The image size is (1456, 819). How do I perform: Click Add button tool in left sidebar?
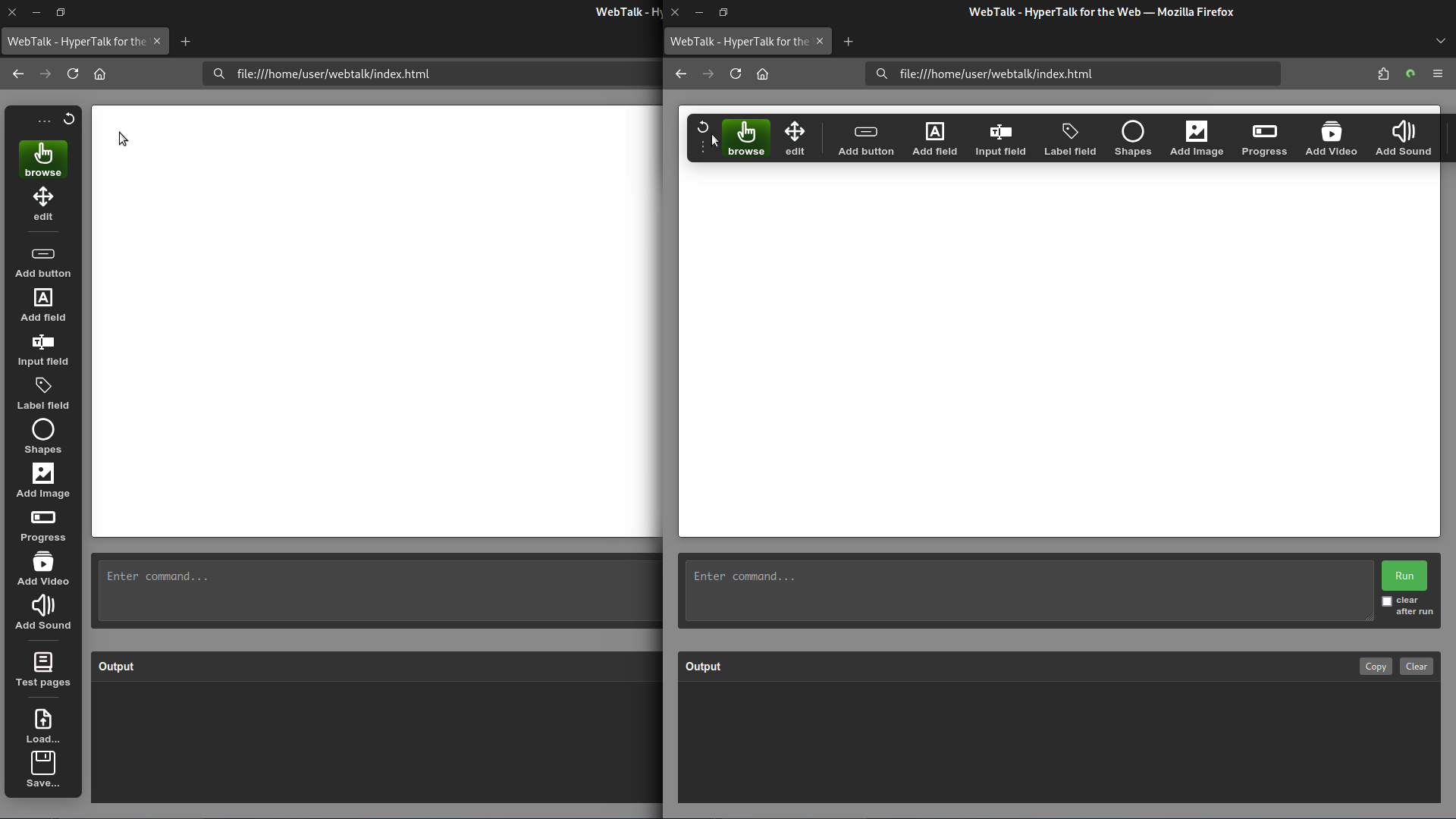(x=42, y=262)
